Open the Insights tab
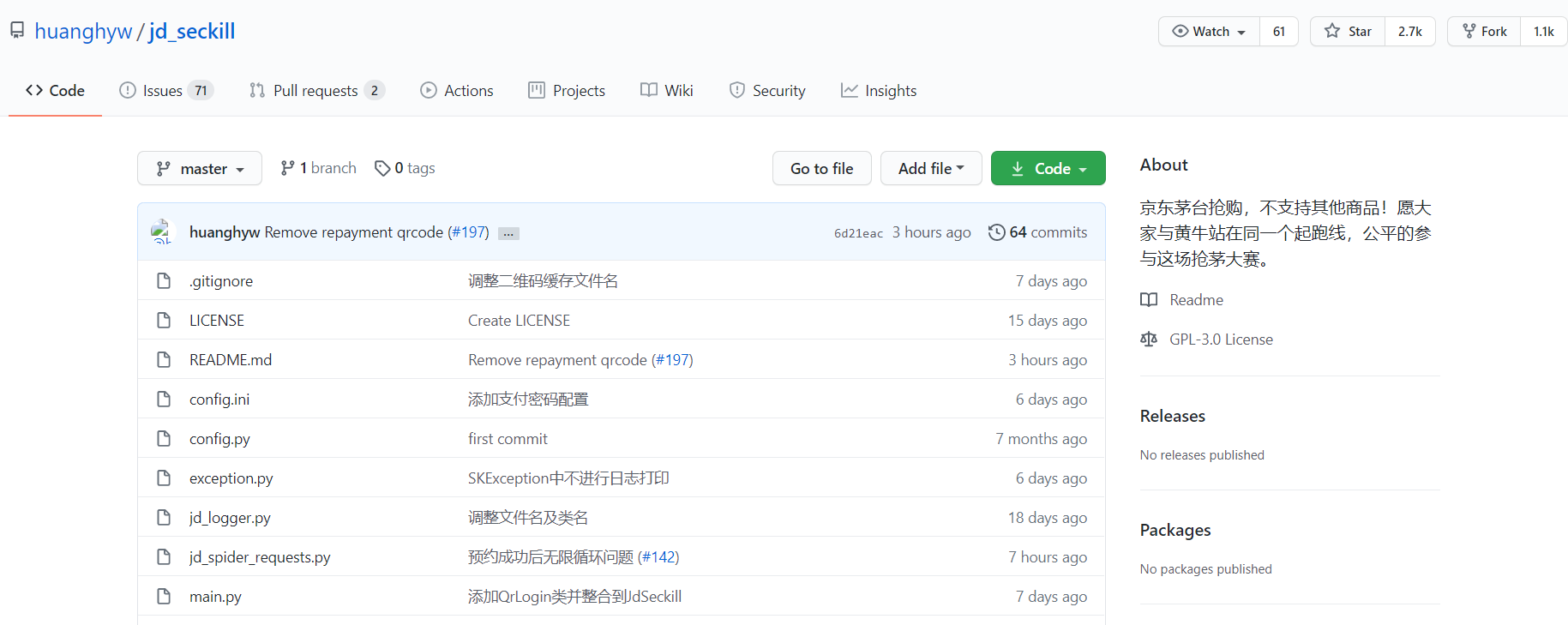1568x625 pixels. point(879,90)
